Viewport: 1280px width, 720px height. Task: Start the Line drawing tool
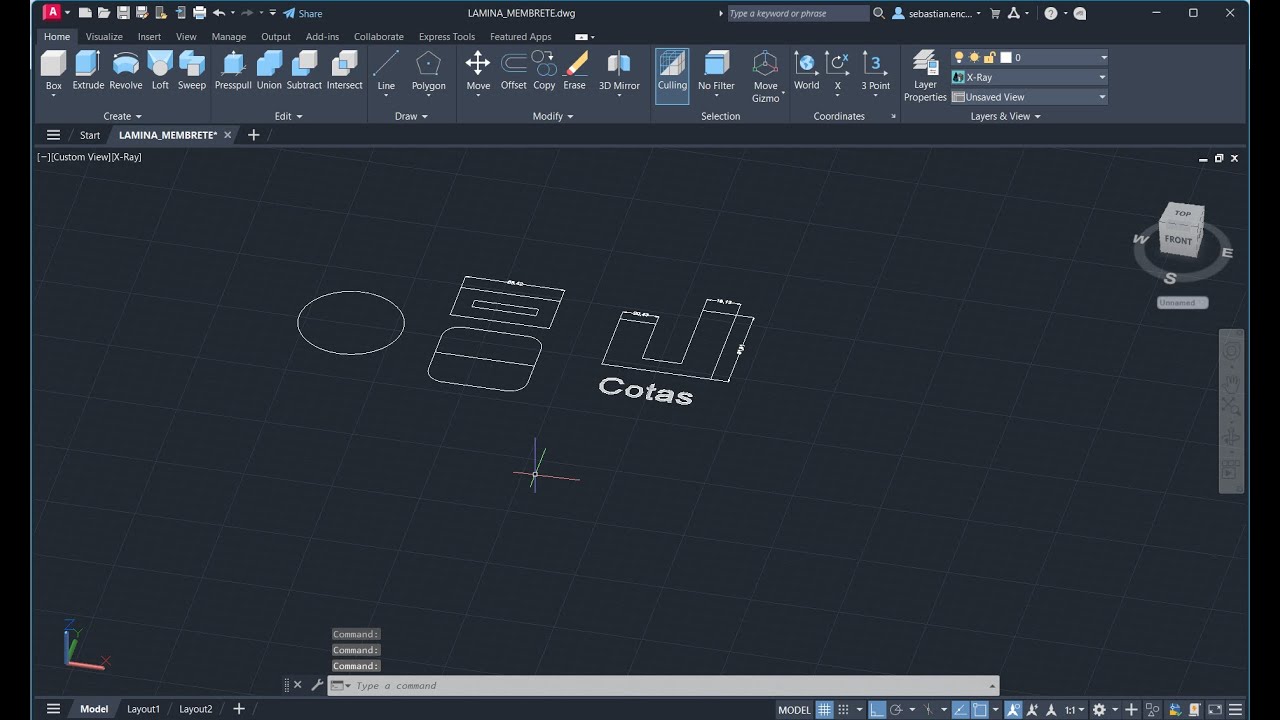pyautogui.click(x=386, y=71)
